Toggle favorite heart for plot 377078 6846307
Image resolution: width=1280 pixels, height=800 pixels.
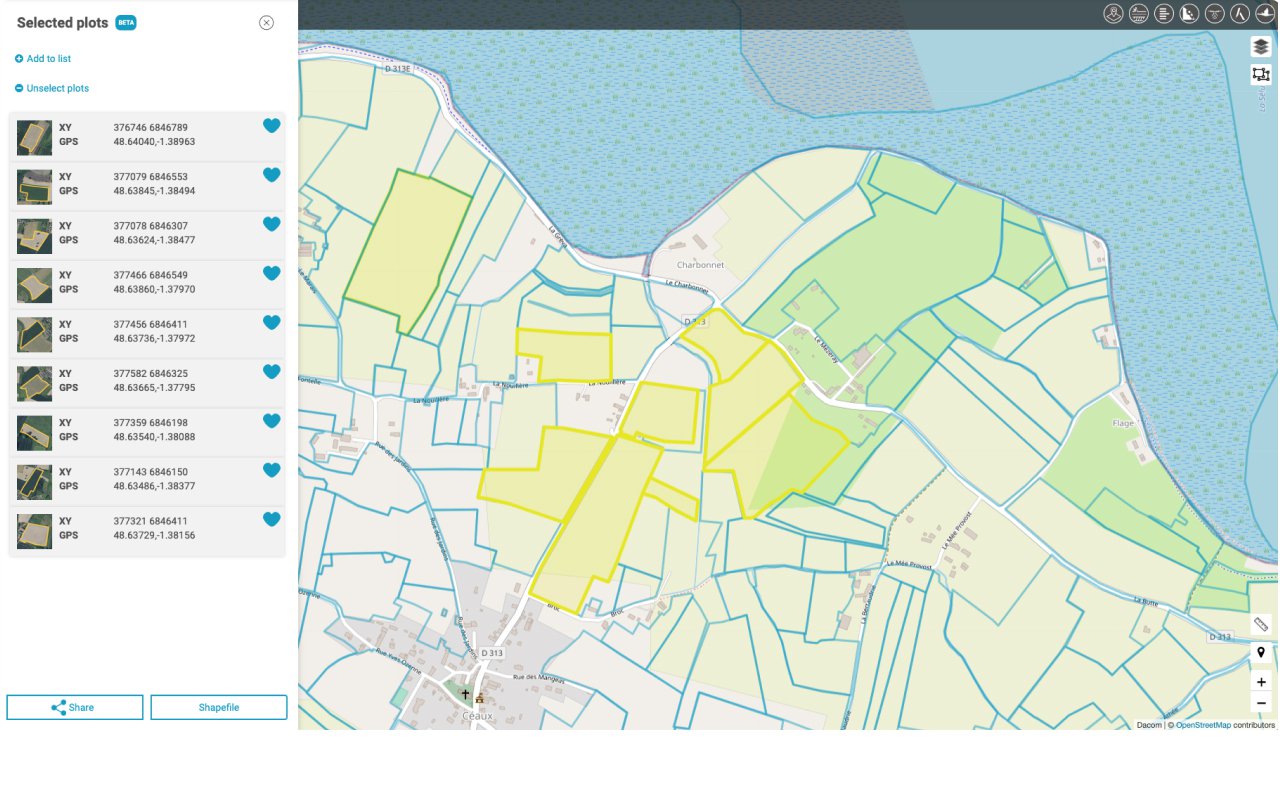(271, 223)
